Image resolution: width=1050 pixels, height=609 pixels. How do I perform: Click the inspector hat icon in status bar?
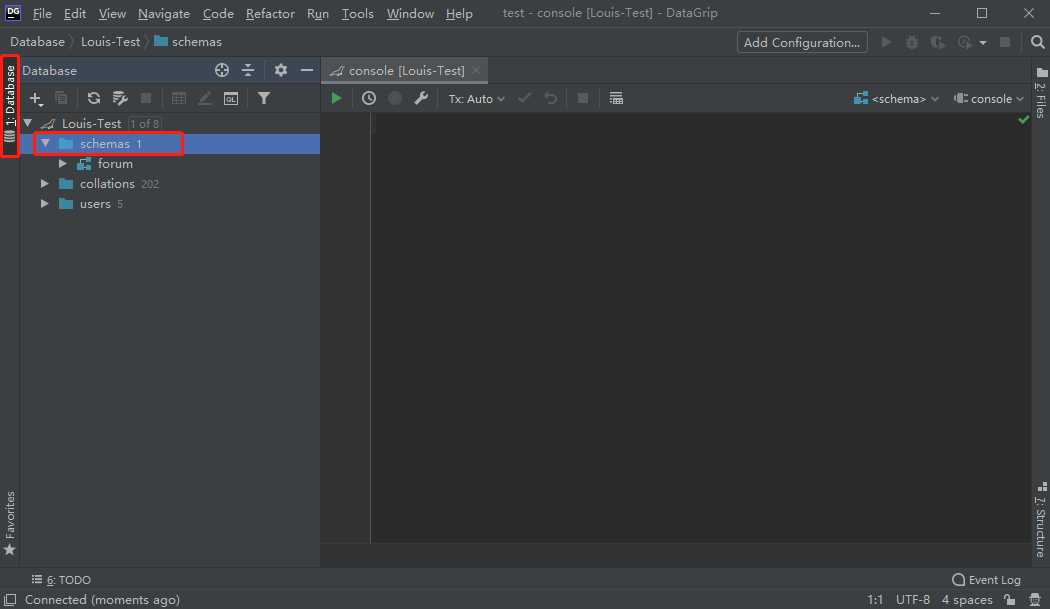pyautogui.click(x=1035, y=600)
